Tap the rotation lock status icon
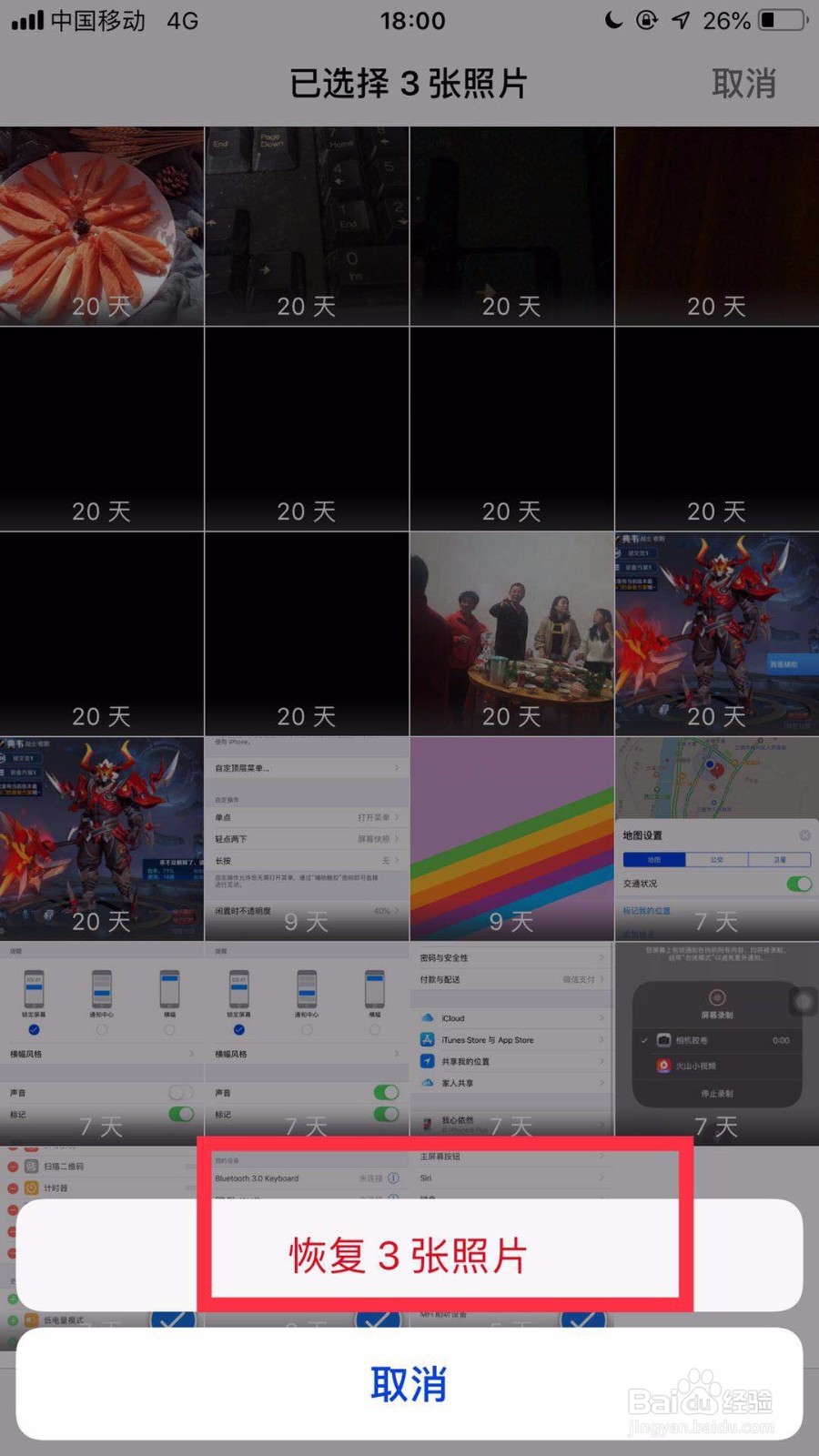The width and height of the screenshot is (819, 1456). coord(647,20)
